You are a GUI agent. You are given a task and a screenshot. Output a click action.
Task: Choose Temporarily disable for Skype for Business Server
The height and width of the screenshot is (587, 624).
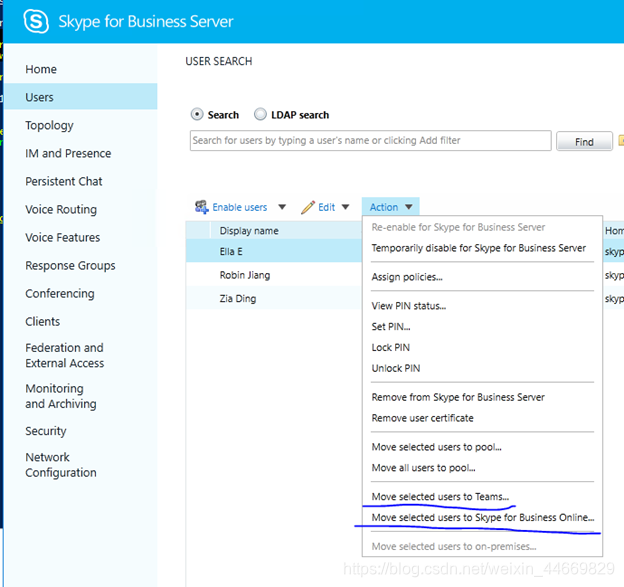pos(478,248)
